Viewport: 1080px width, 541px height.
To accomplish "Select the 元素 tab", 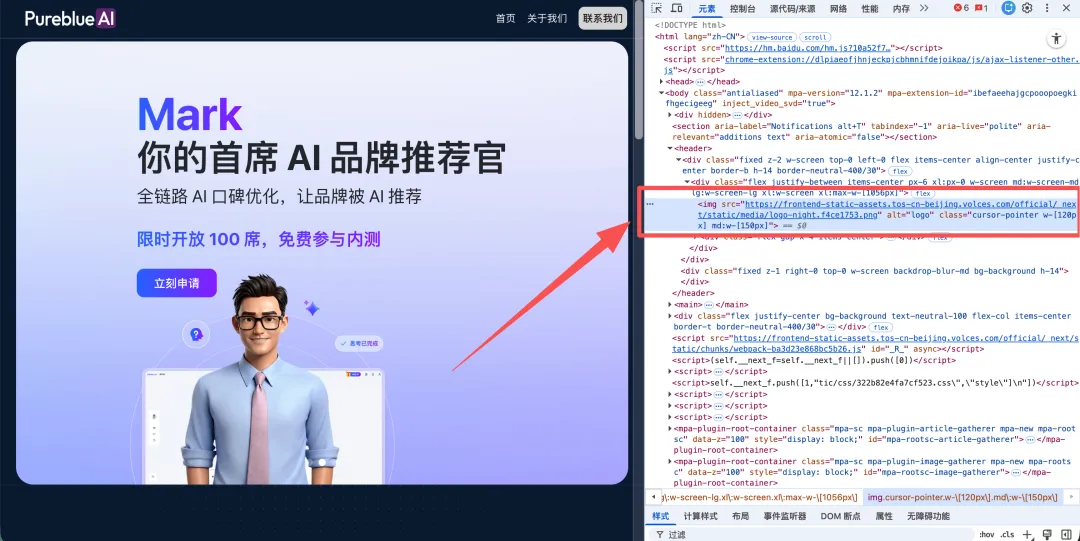I will point(707,9).
